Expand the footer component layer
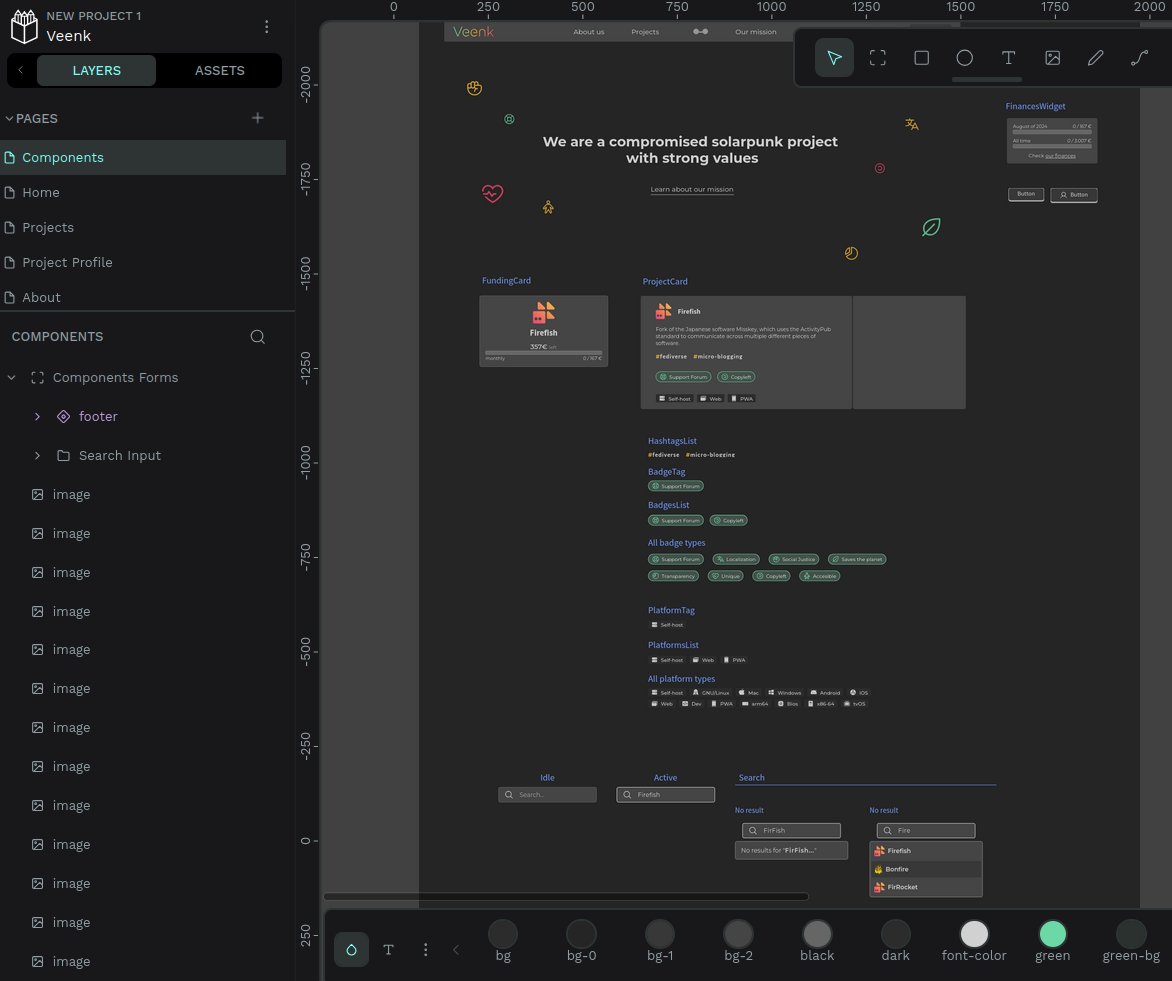Viewport: 1172px width, 981px height. click(x=37, y=416)
